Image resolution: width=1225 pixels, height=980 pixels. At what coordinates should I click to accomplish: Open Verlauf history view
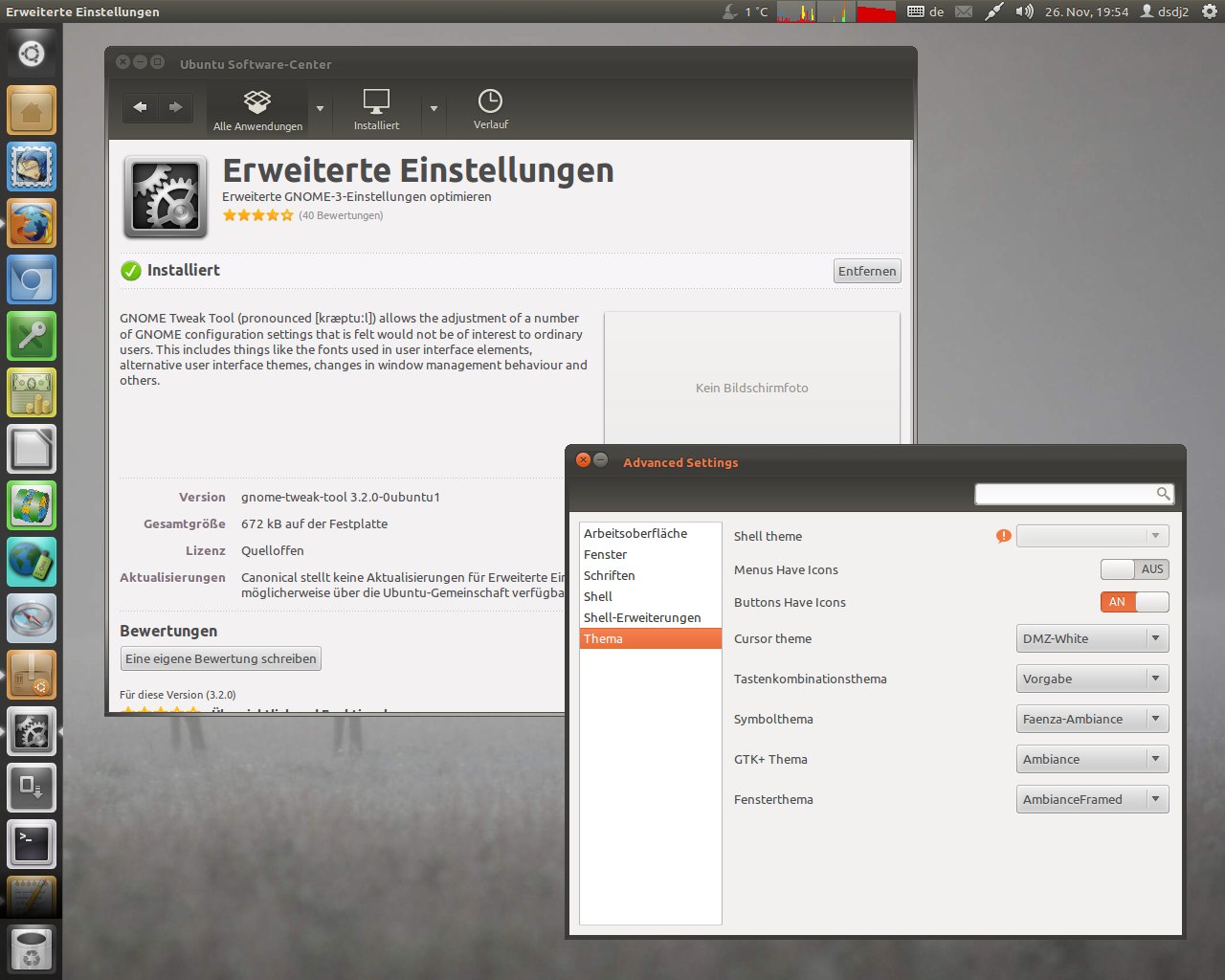pyautogui.click(x=490, y=111)
